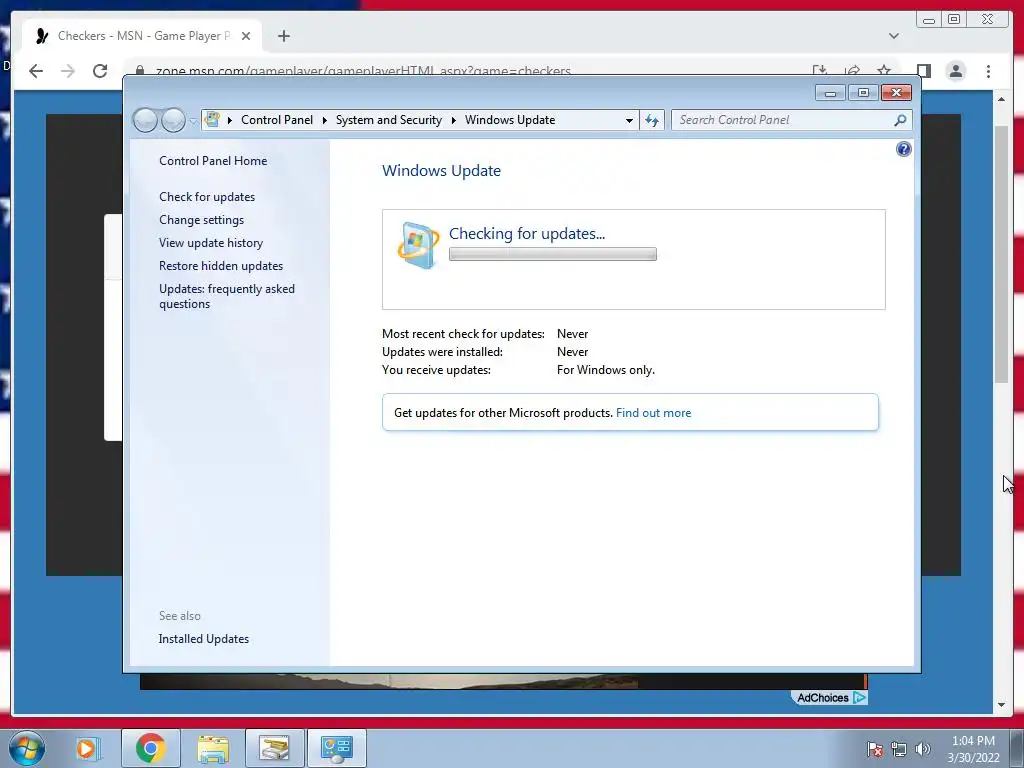
Task: Open Chrome's share page icon
Action: pos(852,71)
